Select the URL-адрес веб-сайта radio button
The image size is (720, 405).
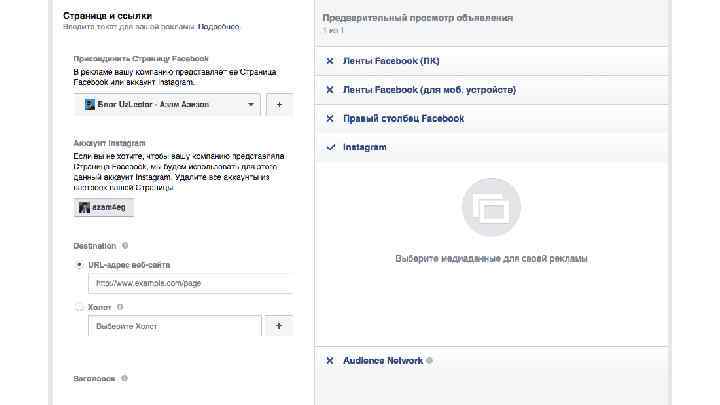(x=80, y=265)
